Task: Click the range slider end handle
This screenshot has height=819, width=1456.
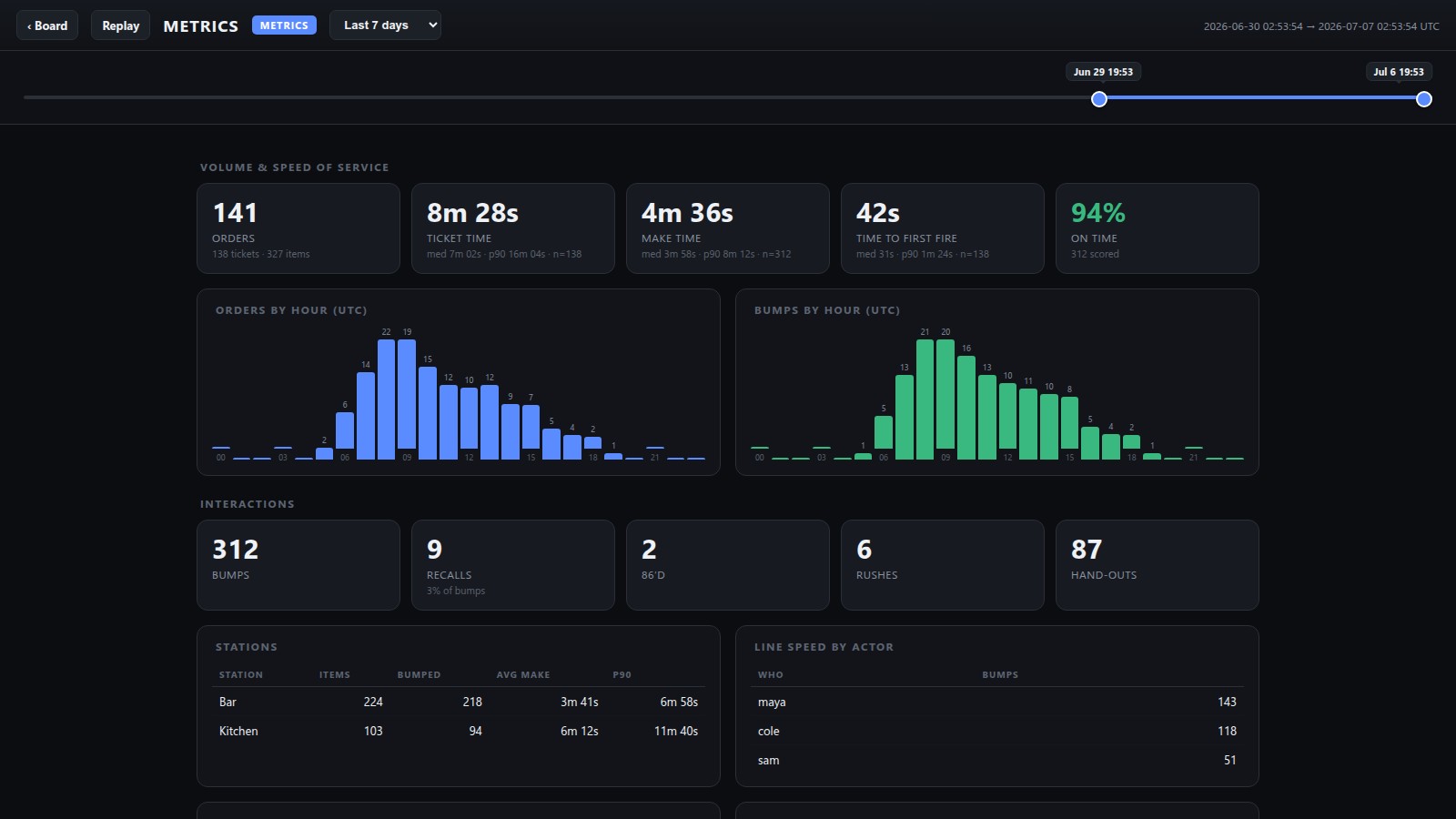Action: click(x=1424, y=99)
